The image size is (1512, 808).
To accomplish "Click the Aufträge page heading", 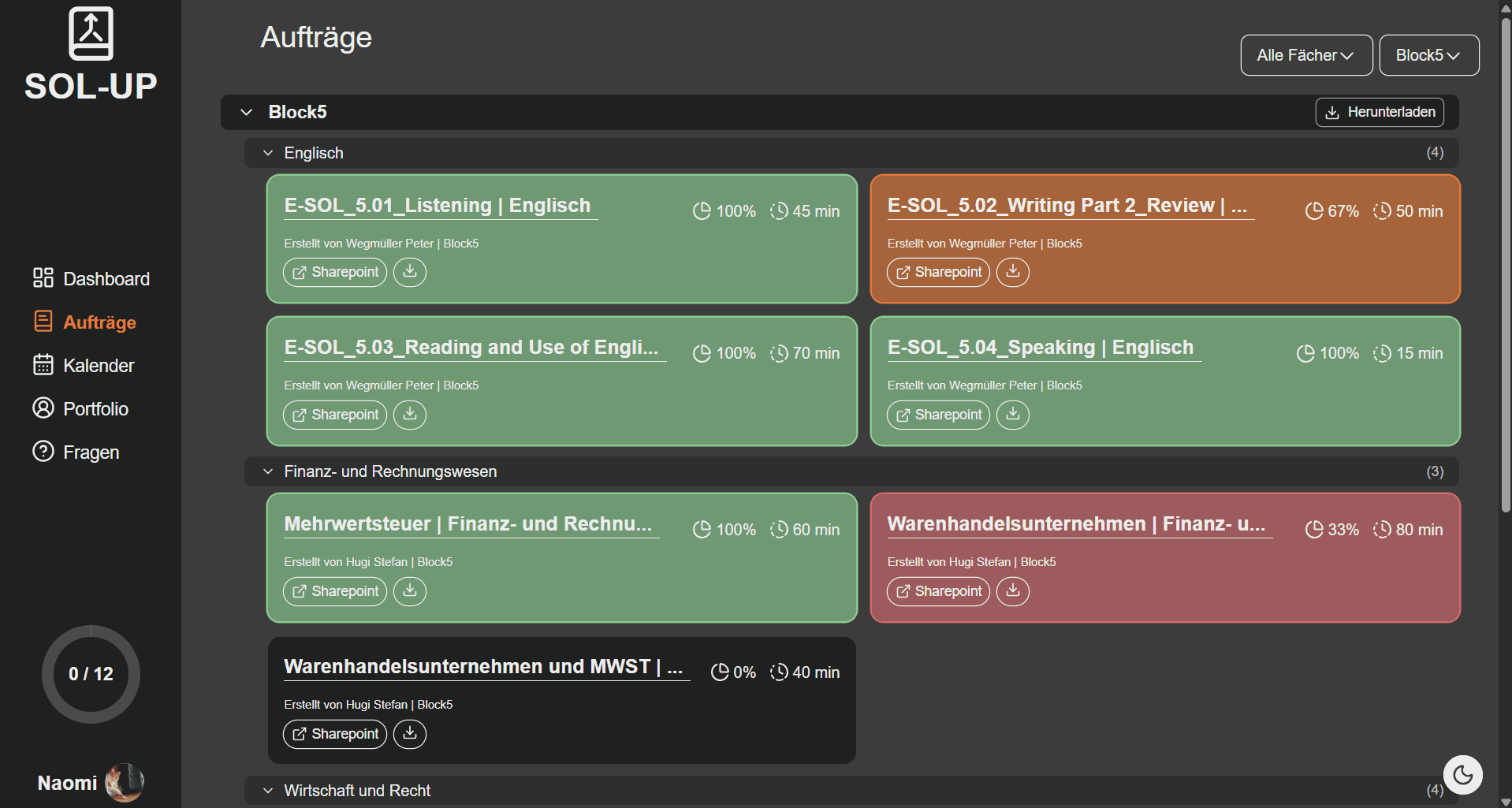I will tap(316, 38).
